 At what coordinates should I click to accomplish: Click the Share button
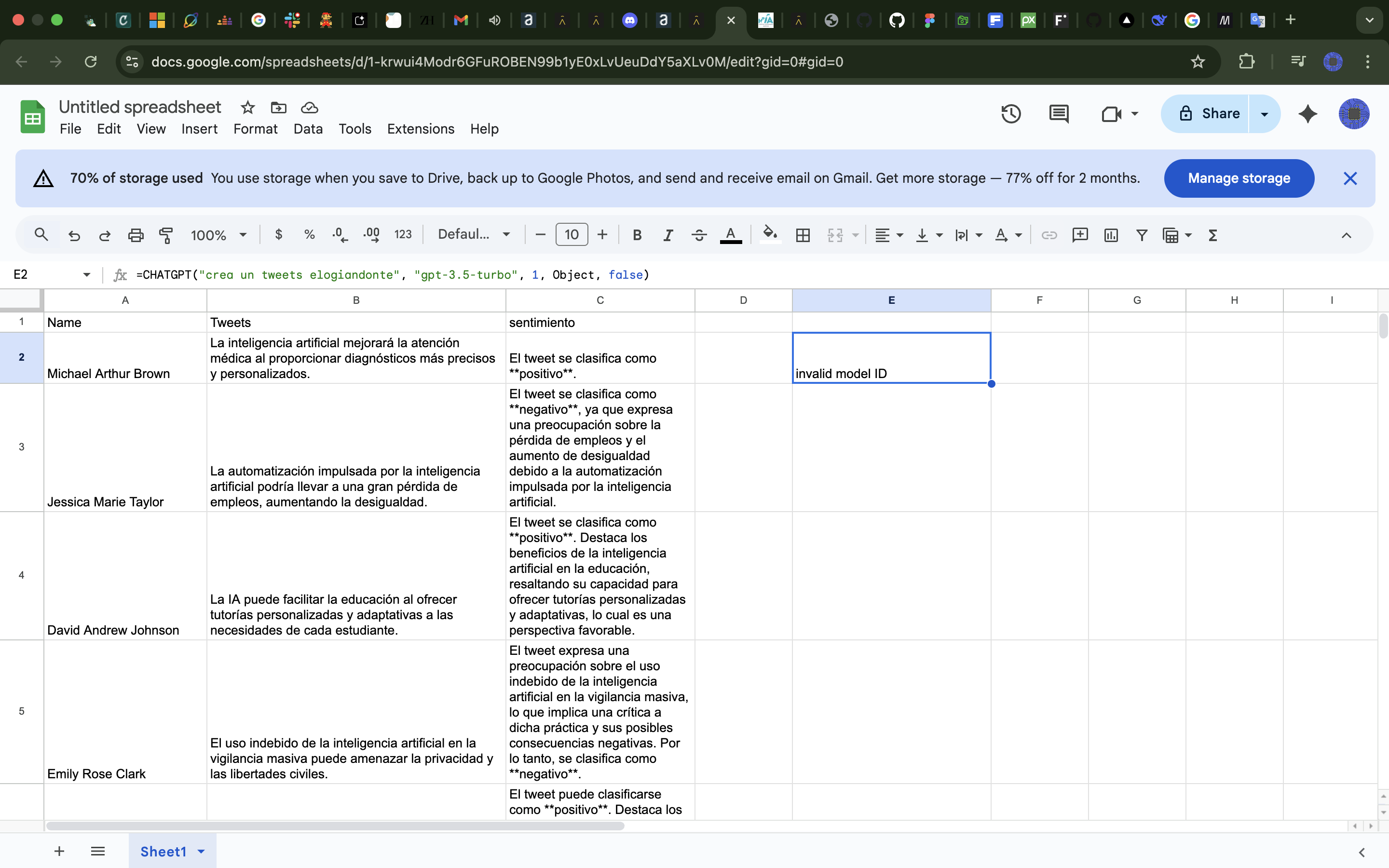[1205, 114]
